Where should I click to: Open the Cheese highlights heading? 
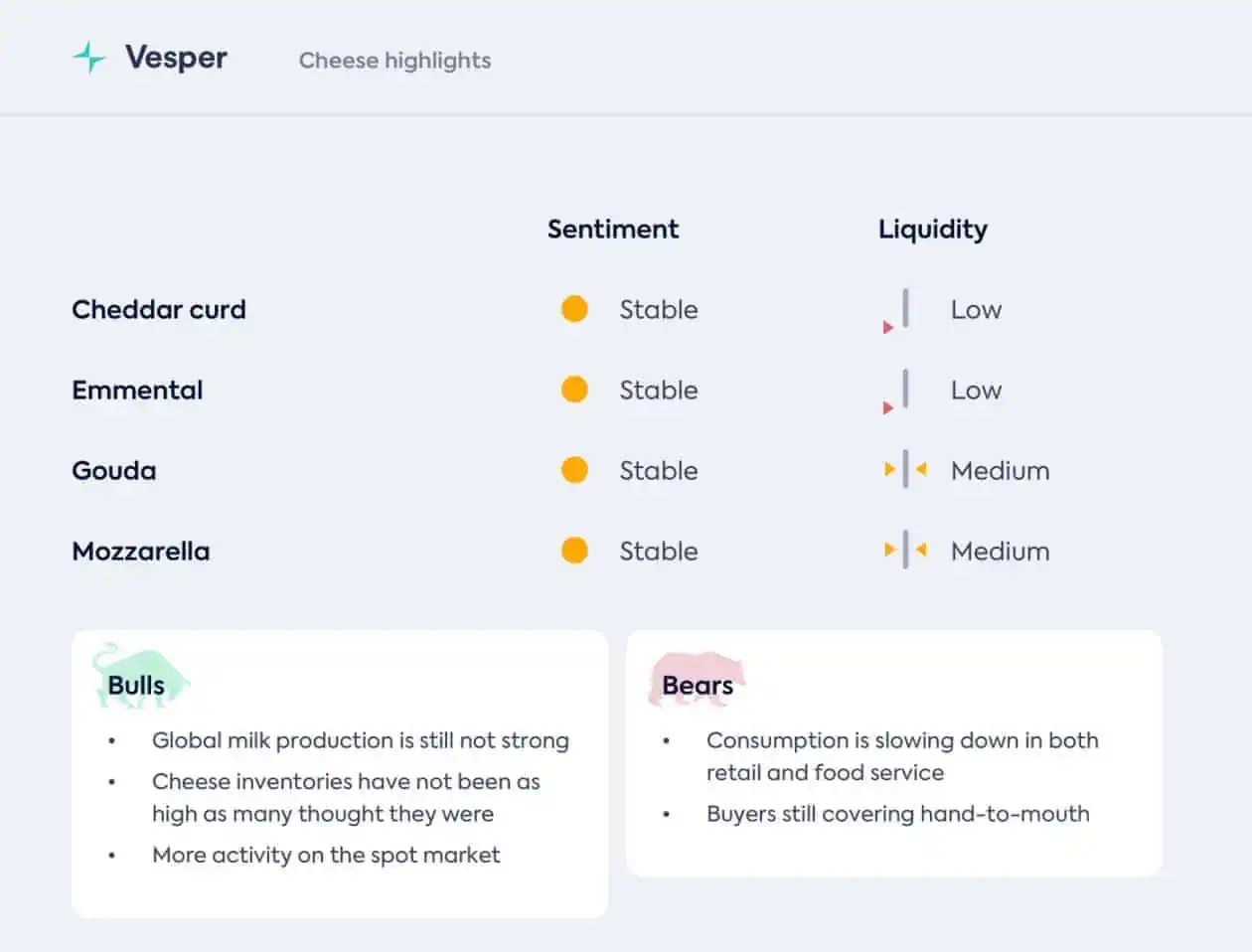(x=394, y=61)
